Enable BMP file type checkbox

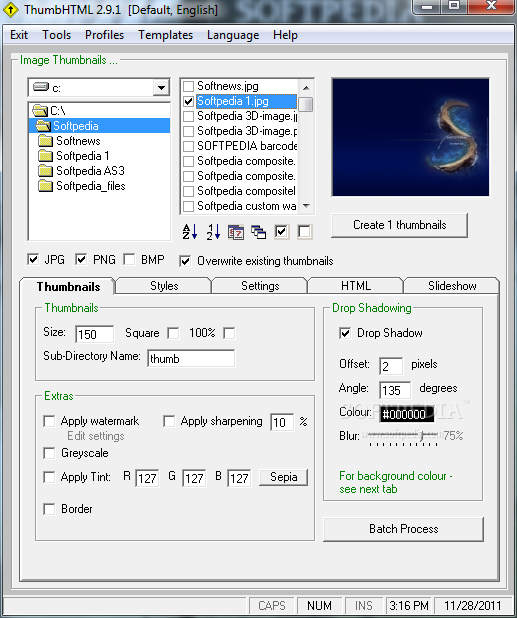tap(129, 260)
